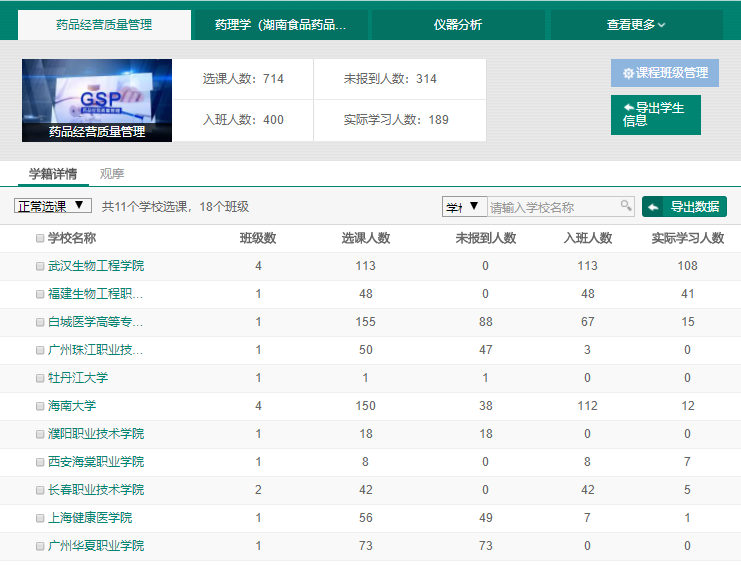Click the search magnifier icon
This screenshot has height=570, width=741.
point(626,206)
